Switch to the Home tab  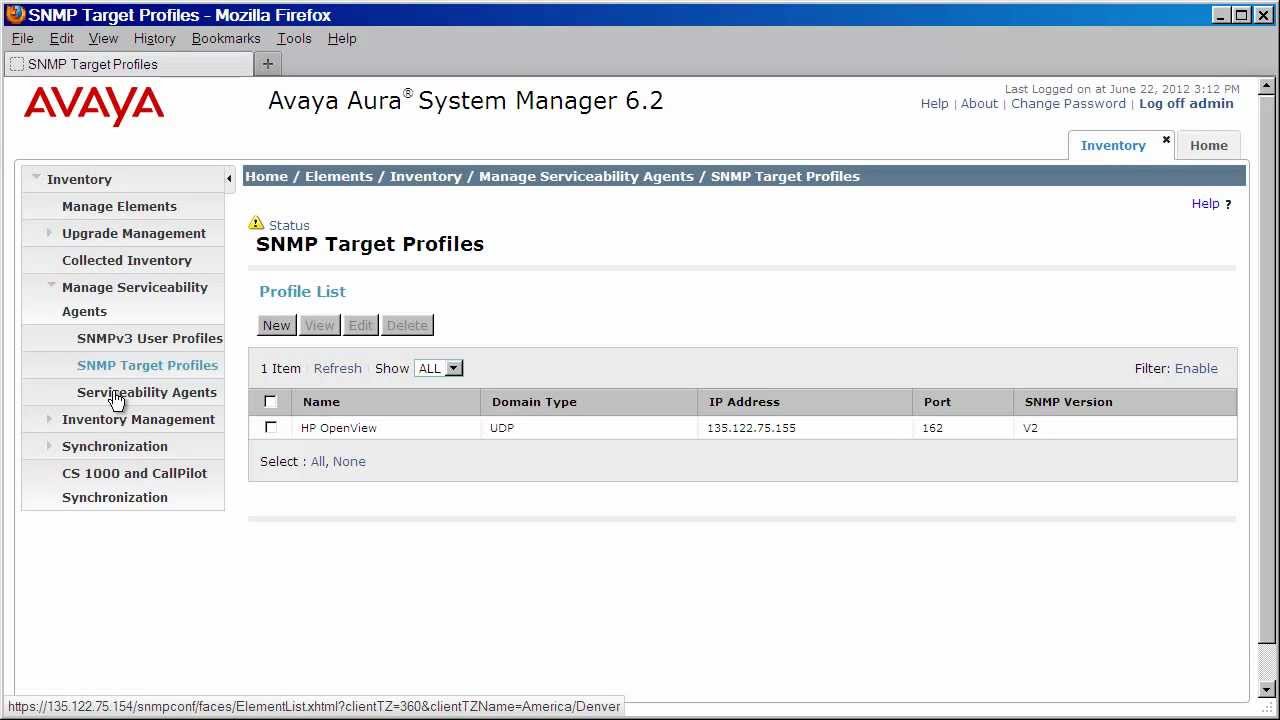pyautogui.click(x=1208, y=145)
